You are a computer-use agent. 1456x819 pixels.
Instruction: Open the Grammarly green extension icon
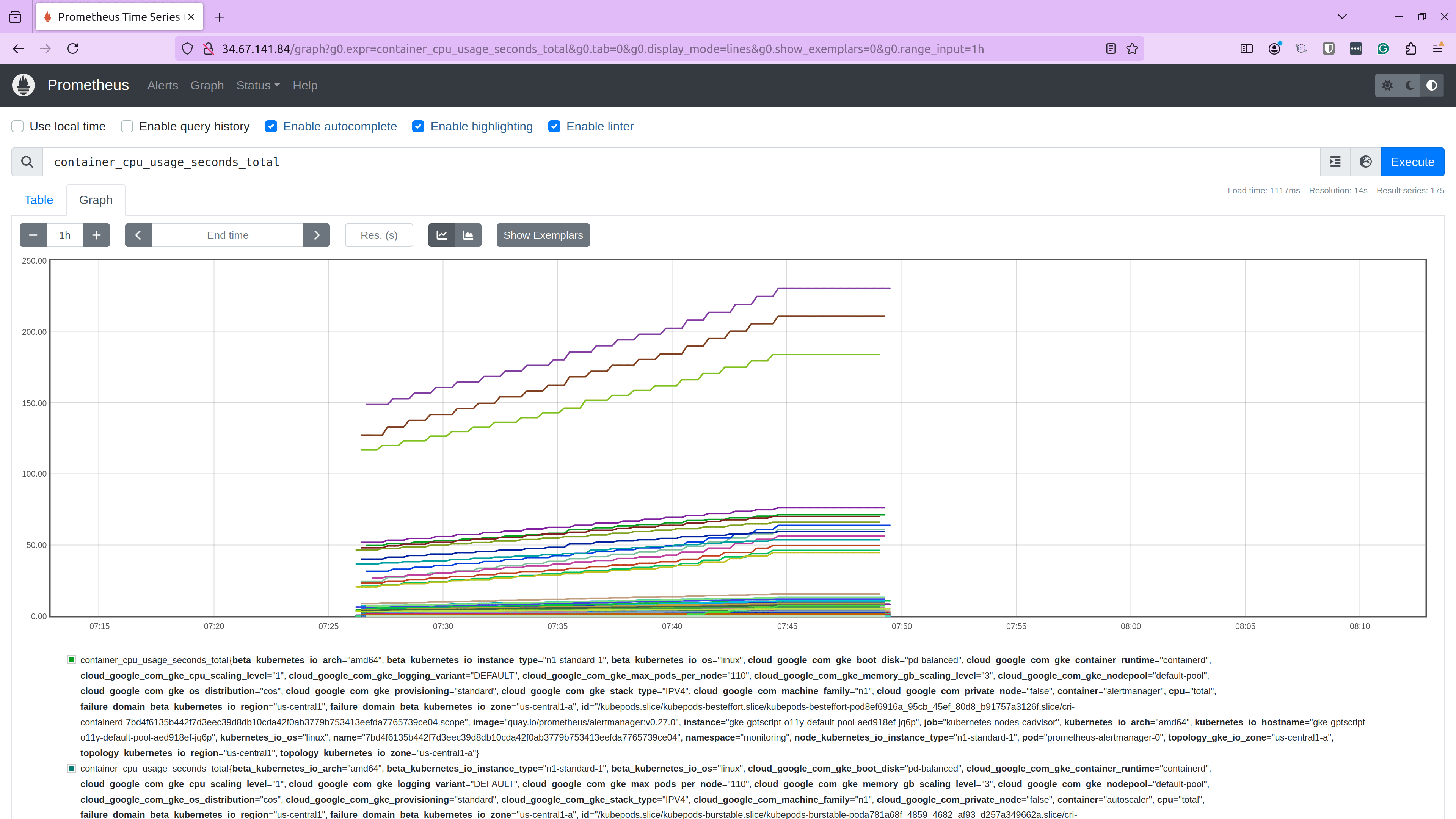tap(1383, 49)
